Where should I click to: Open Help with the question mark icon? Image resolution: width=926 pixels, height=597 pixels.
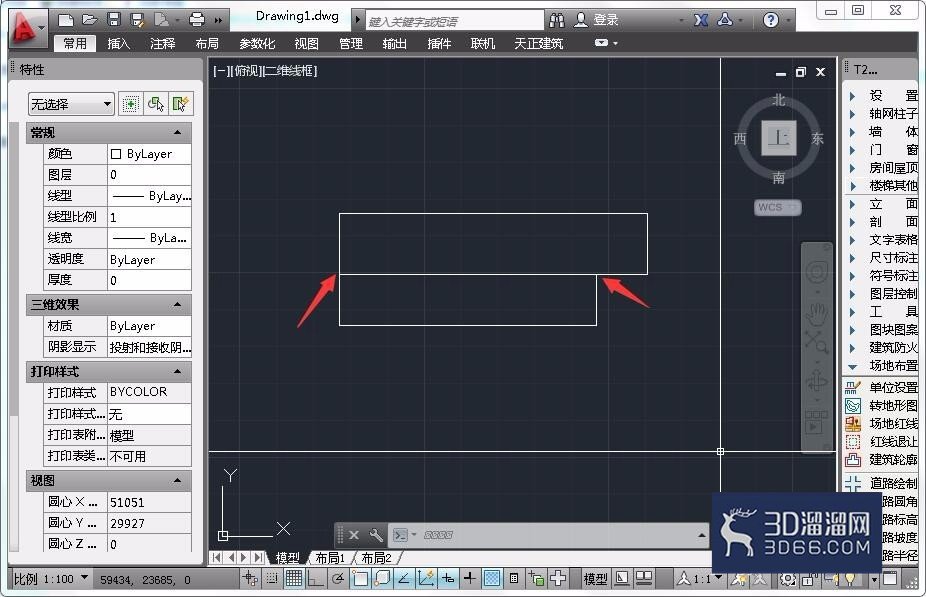point(770,20)
